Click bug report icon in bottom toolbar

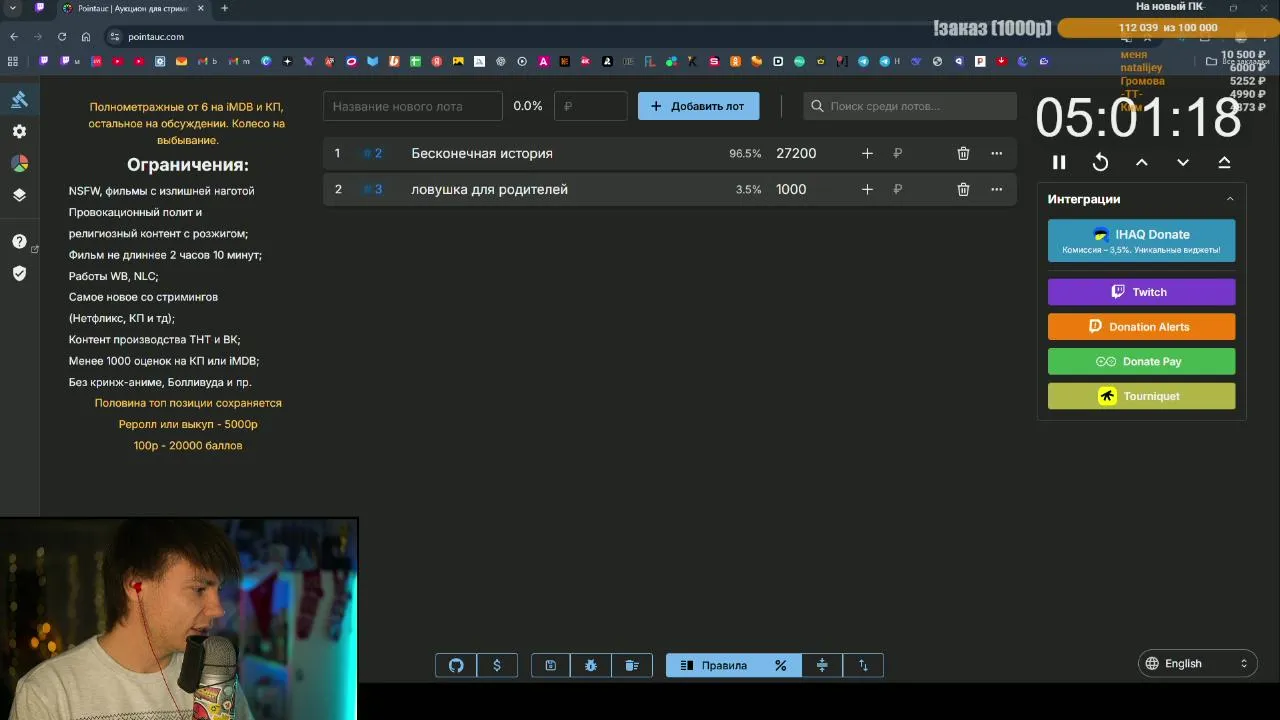(591, 665)
